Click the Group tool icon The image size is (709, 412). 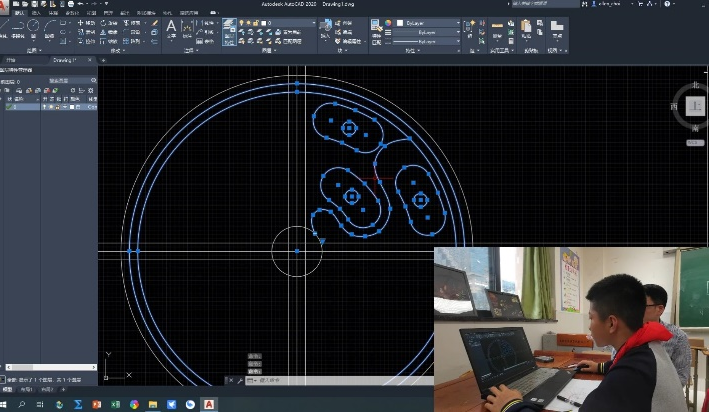470,28
